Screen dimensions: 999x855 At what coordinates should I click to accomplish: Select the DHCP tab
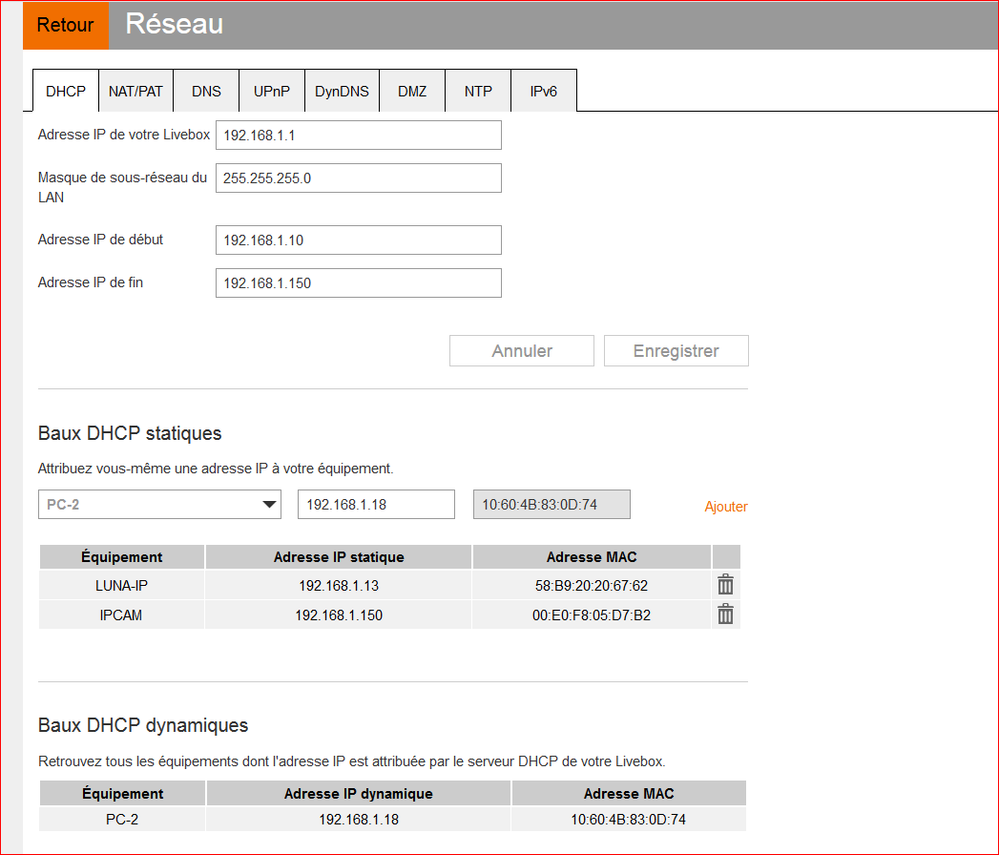[65, 91]
